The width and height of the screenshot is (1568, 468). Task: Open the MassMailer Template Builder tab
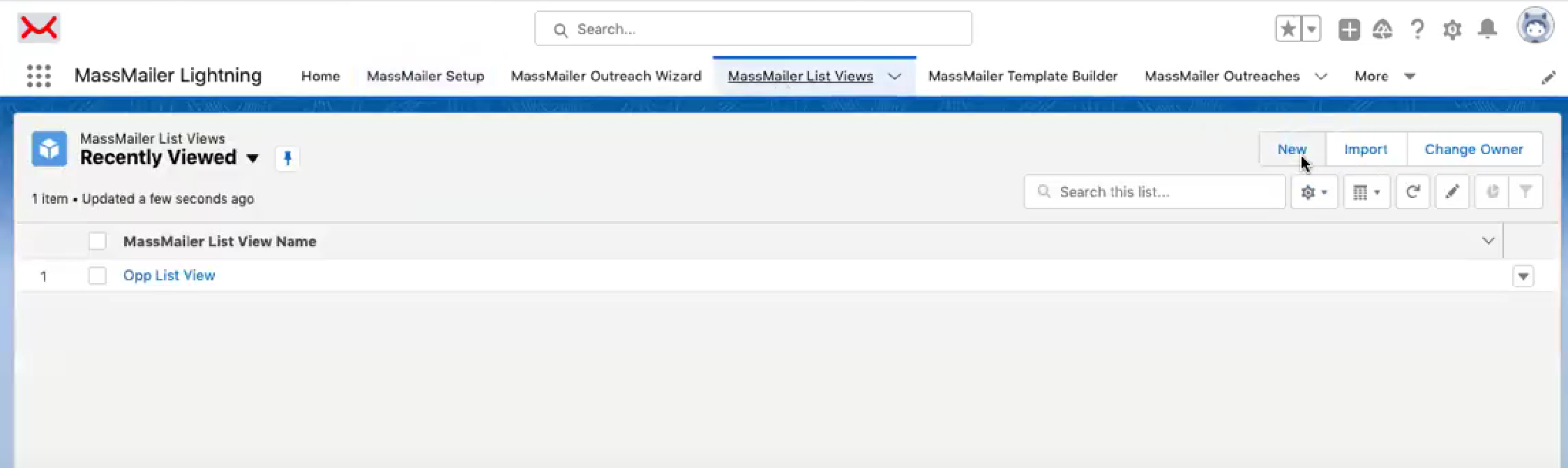(1023, 76)
